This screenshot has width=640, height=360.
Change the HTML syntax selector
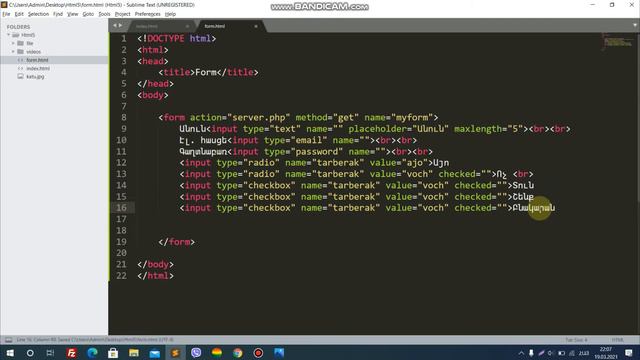(618, 340)
